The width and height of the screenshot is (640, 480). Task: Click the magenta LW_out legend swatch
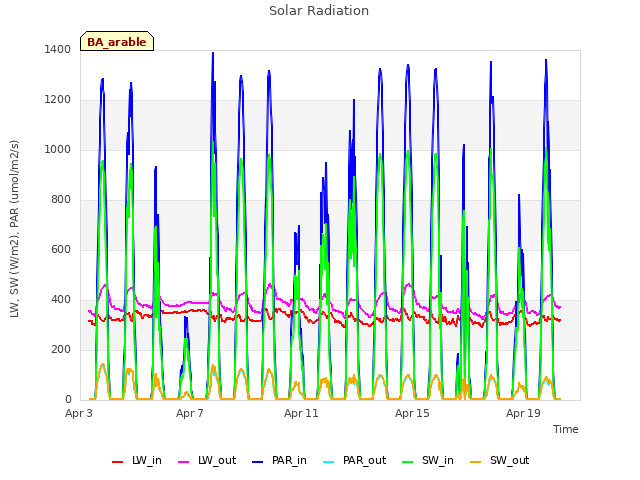(184, 462)
